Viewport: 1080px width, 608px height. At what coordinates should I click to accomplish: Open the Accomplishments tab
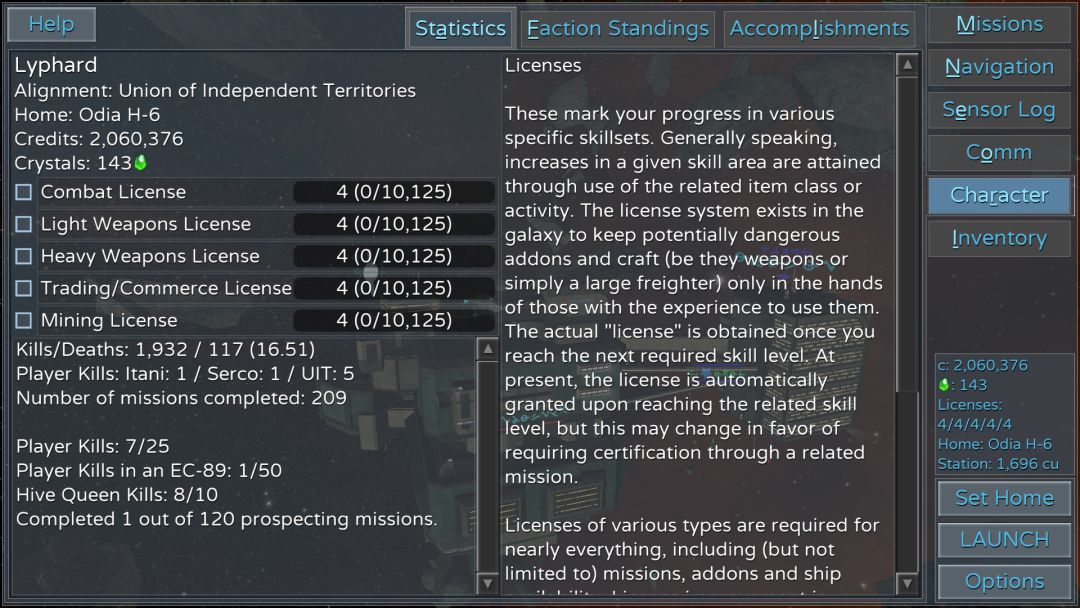pyautogui.click(x=819, y=29)
